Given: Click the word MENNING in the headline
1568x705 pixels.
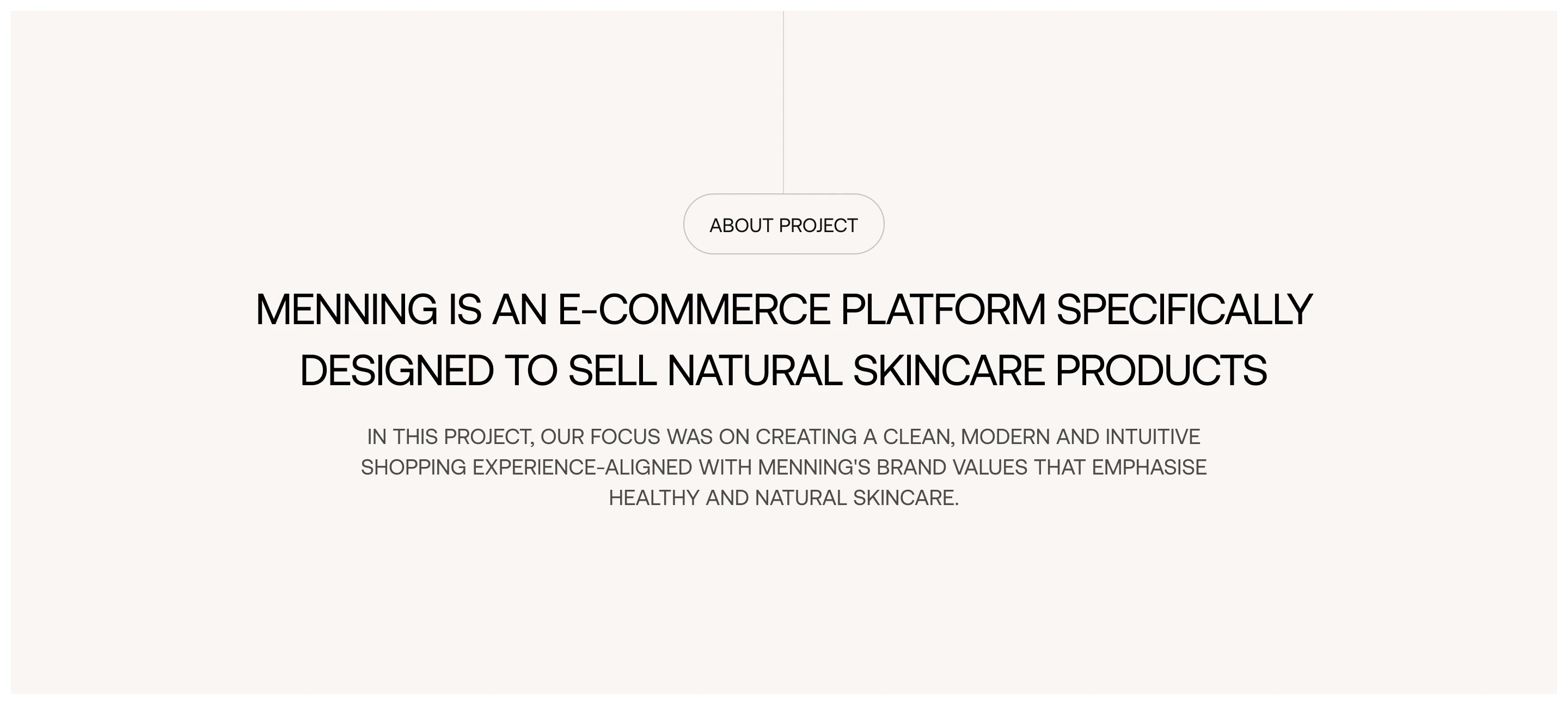Looking at the screenshot, I should [346, 309].
